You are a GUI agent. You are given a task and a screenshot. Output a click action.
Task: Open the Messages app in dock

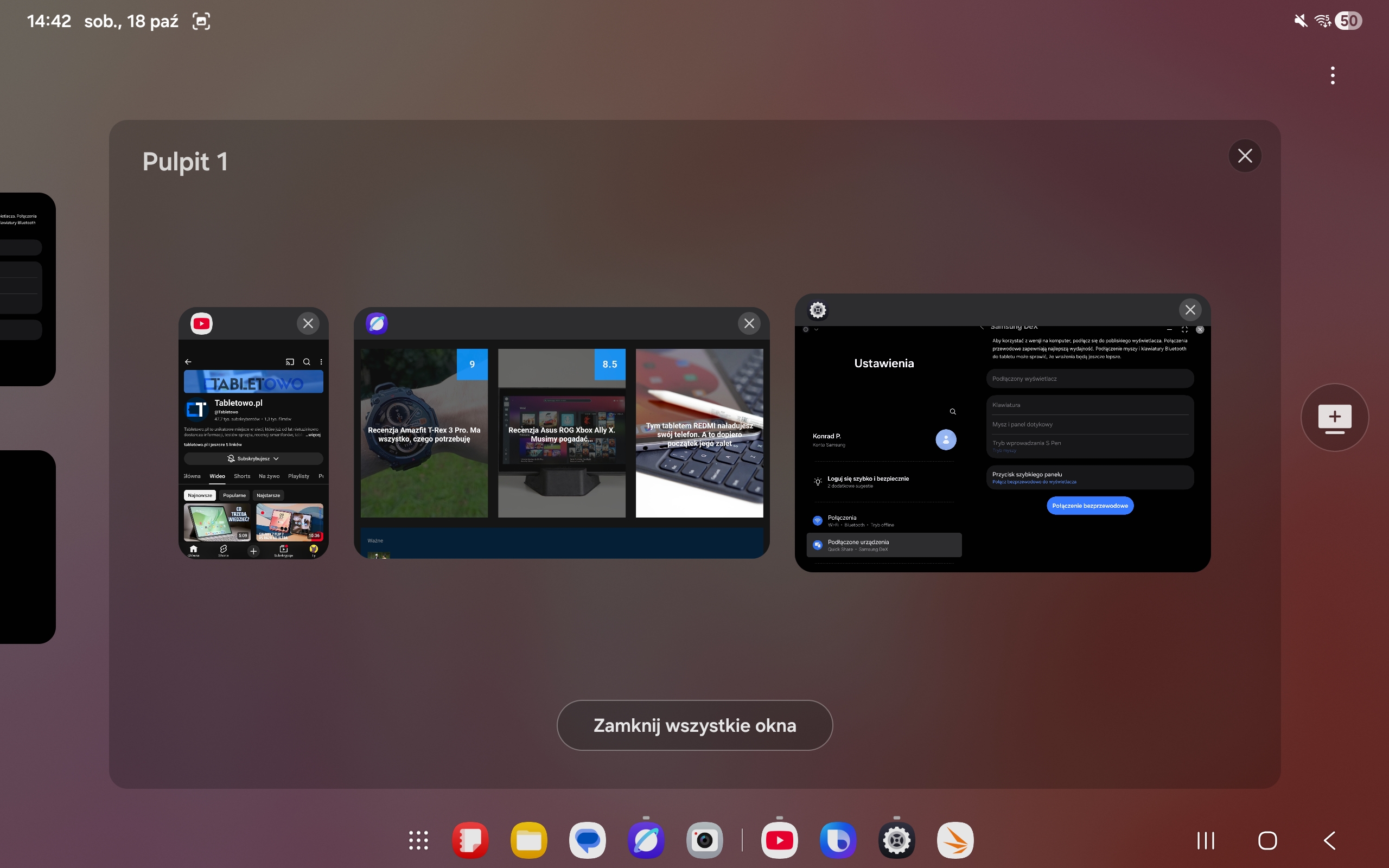point(587,840)
